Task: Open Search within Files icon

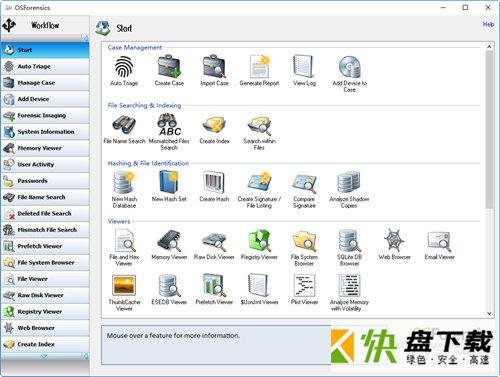Action: [x=259, y=125]
